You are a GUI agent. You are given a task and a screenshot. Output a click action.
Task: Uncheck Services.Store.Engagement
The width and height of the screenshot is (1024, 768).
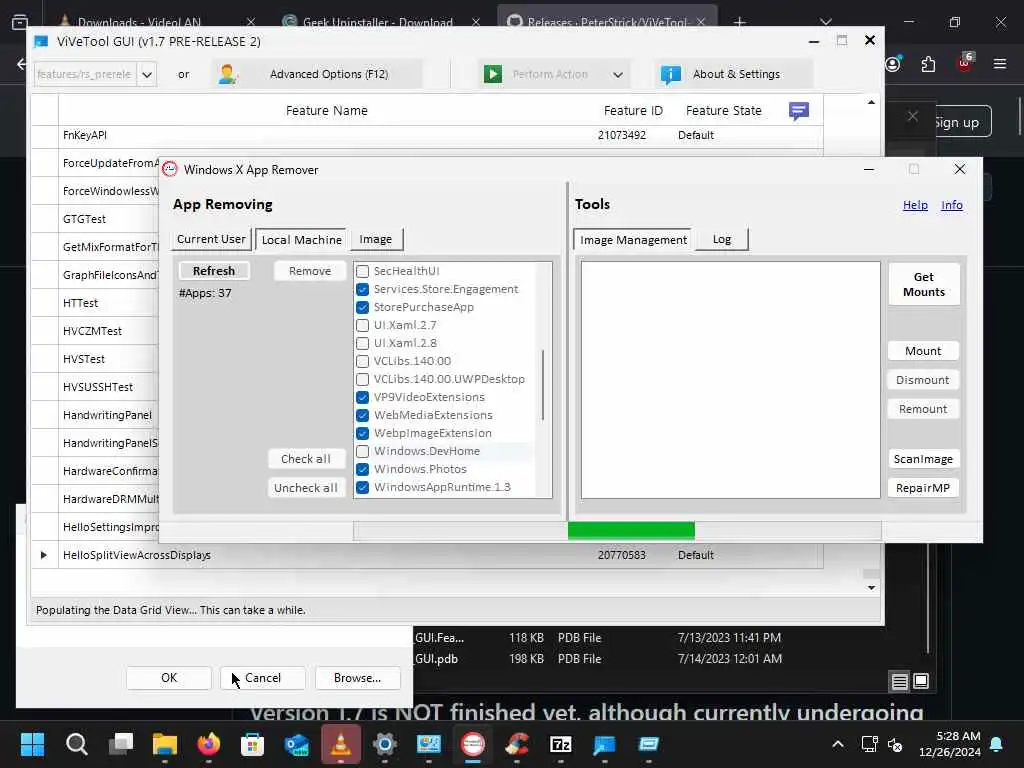(x=362, y=289)
